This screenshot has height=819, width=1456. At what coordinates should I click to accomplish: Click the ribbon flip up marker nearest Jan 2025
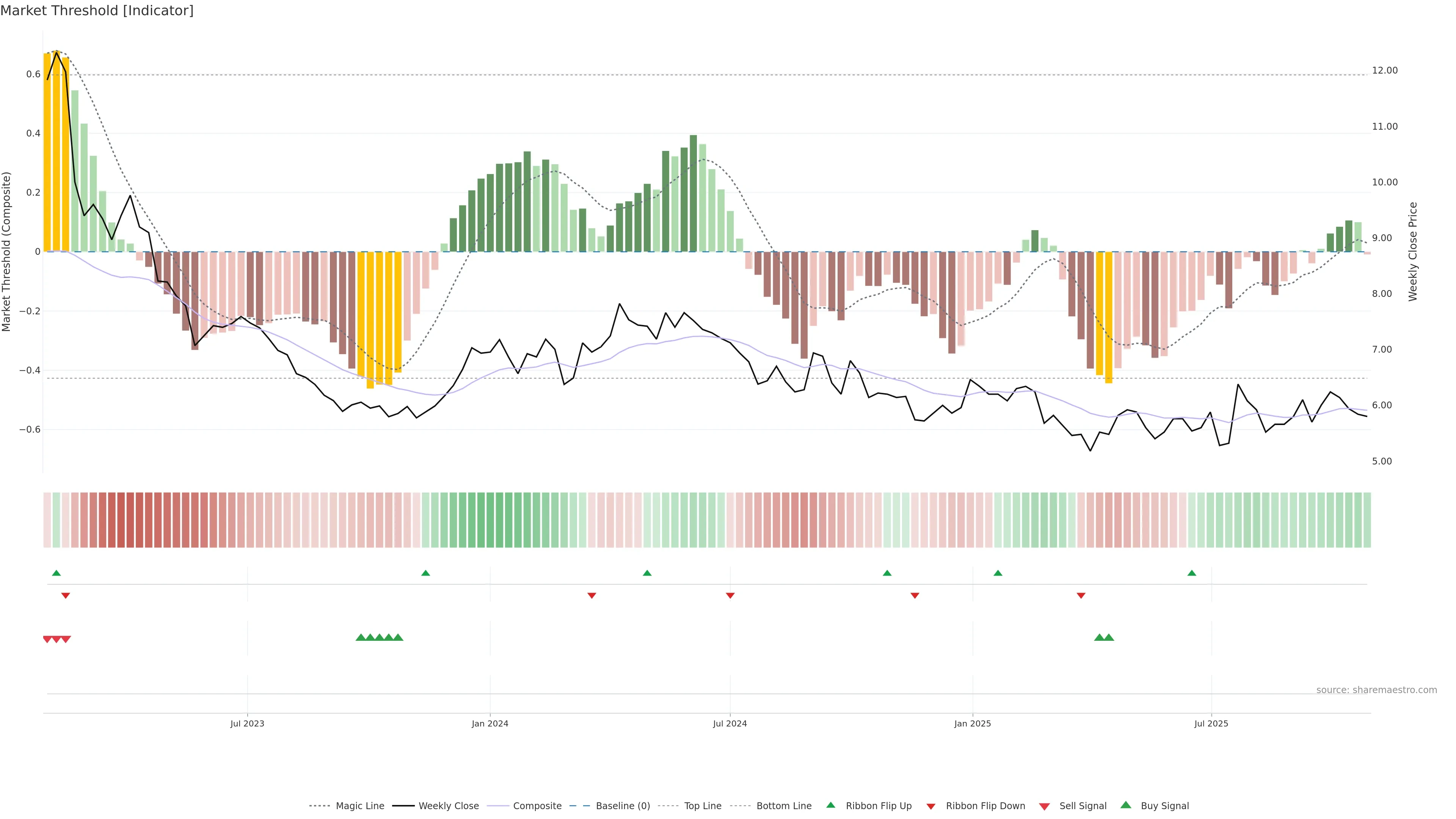(998, 573)
